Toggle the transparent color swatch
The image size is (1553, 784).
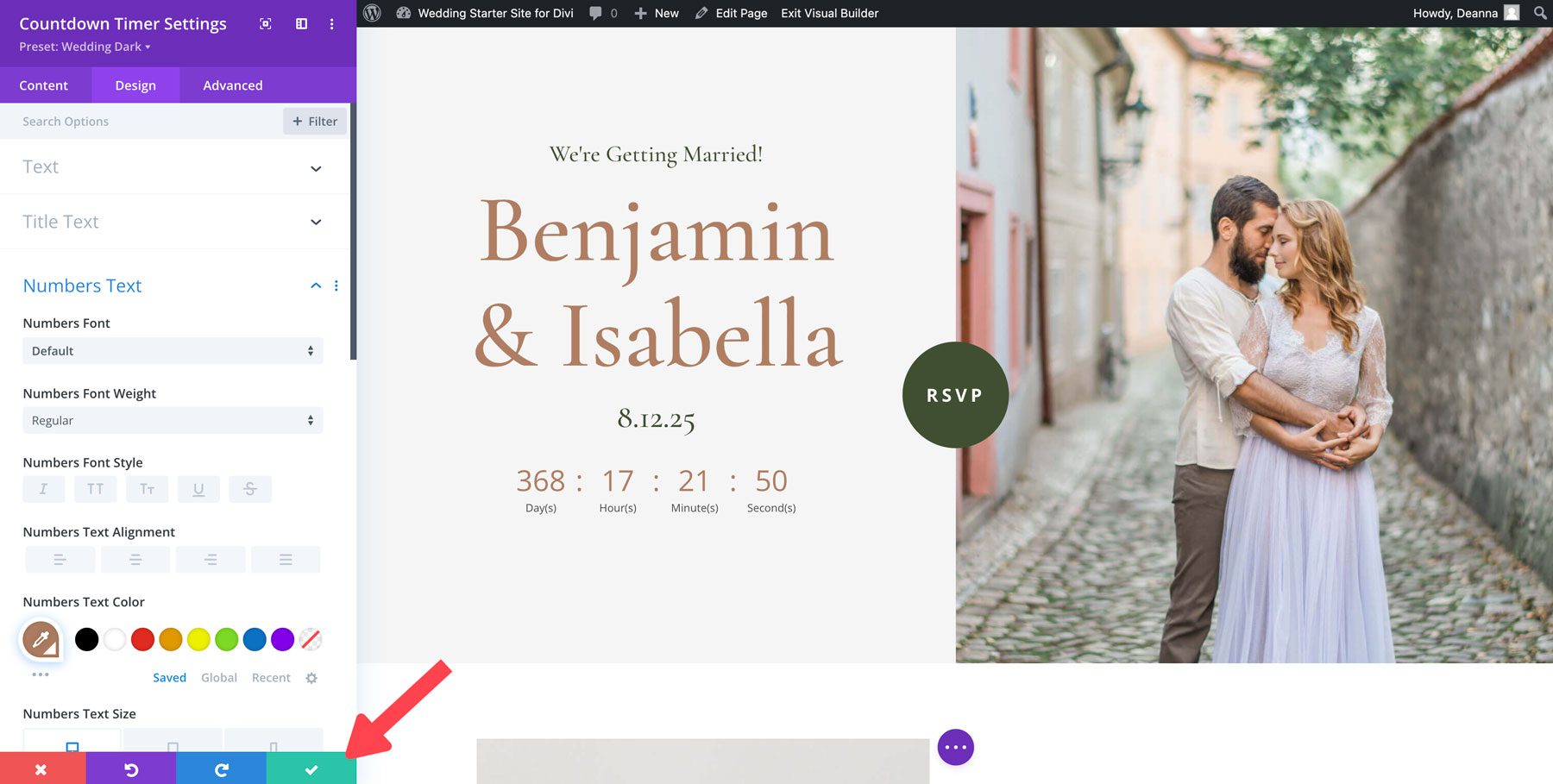pyautogui.click(x=310, y=639)
